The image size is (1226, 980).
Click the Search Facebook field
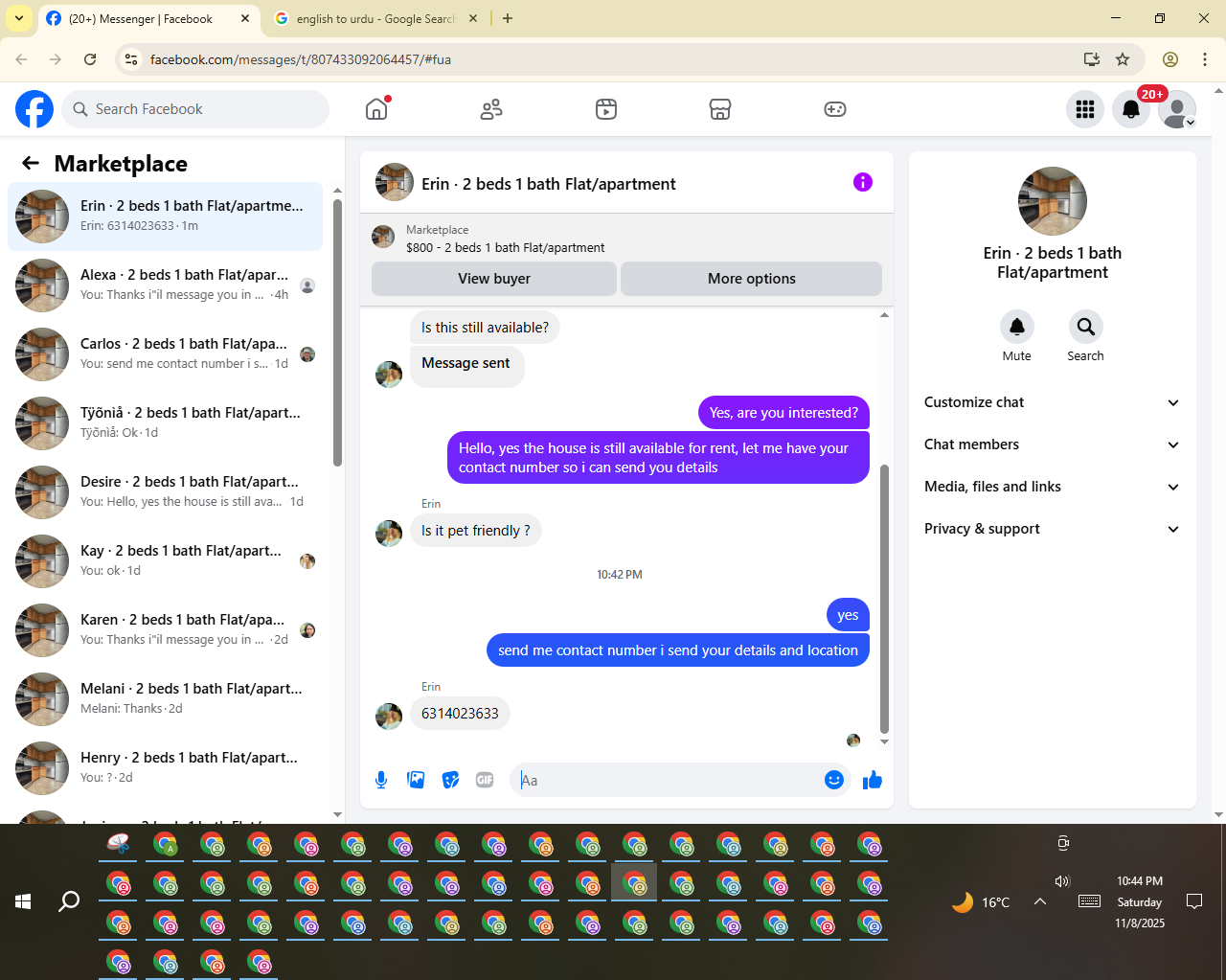click(195, 109)
